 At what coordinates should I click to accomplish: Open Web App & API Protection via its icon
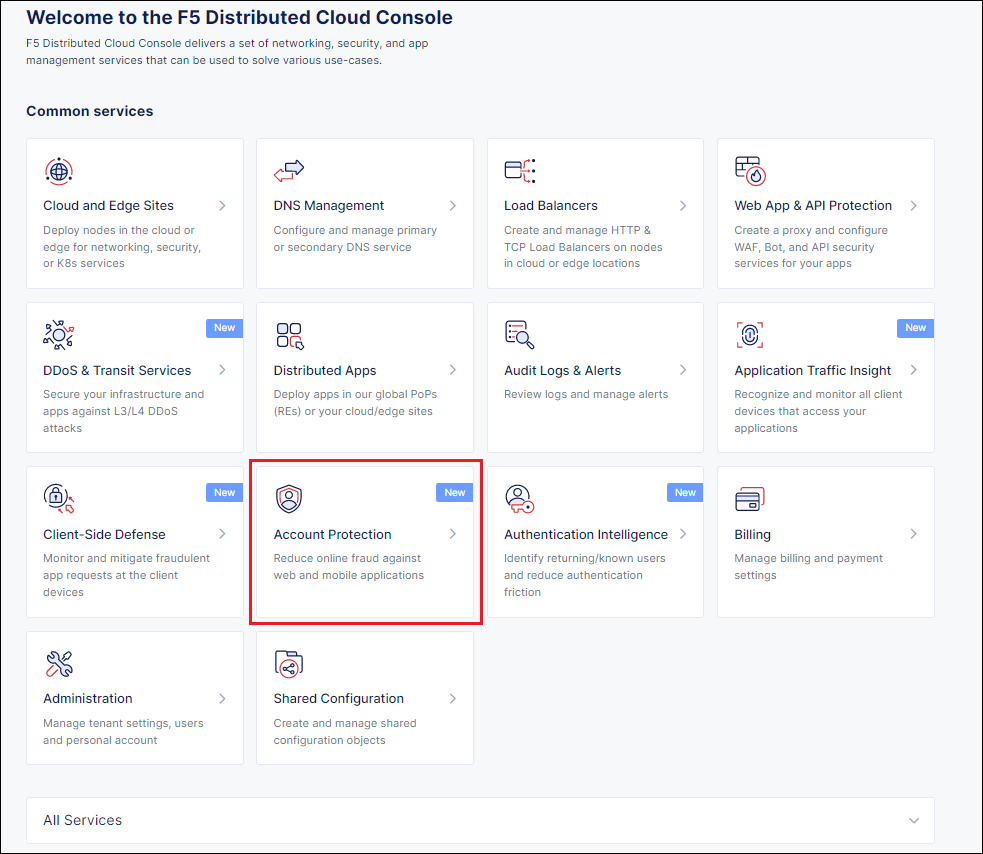click(749, 170)
